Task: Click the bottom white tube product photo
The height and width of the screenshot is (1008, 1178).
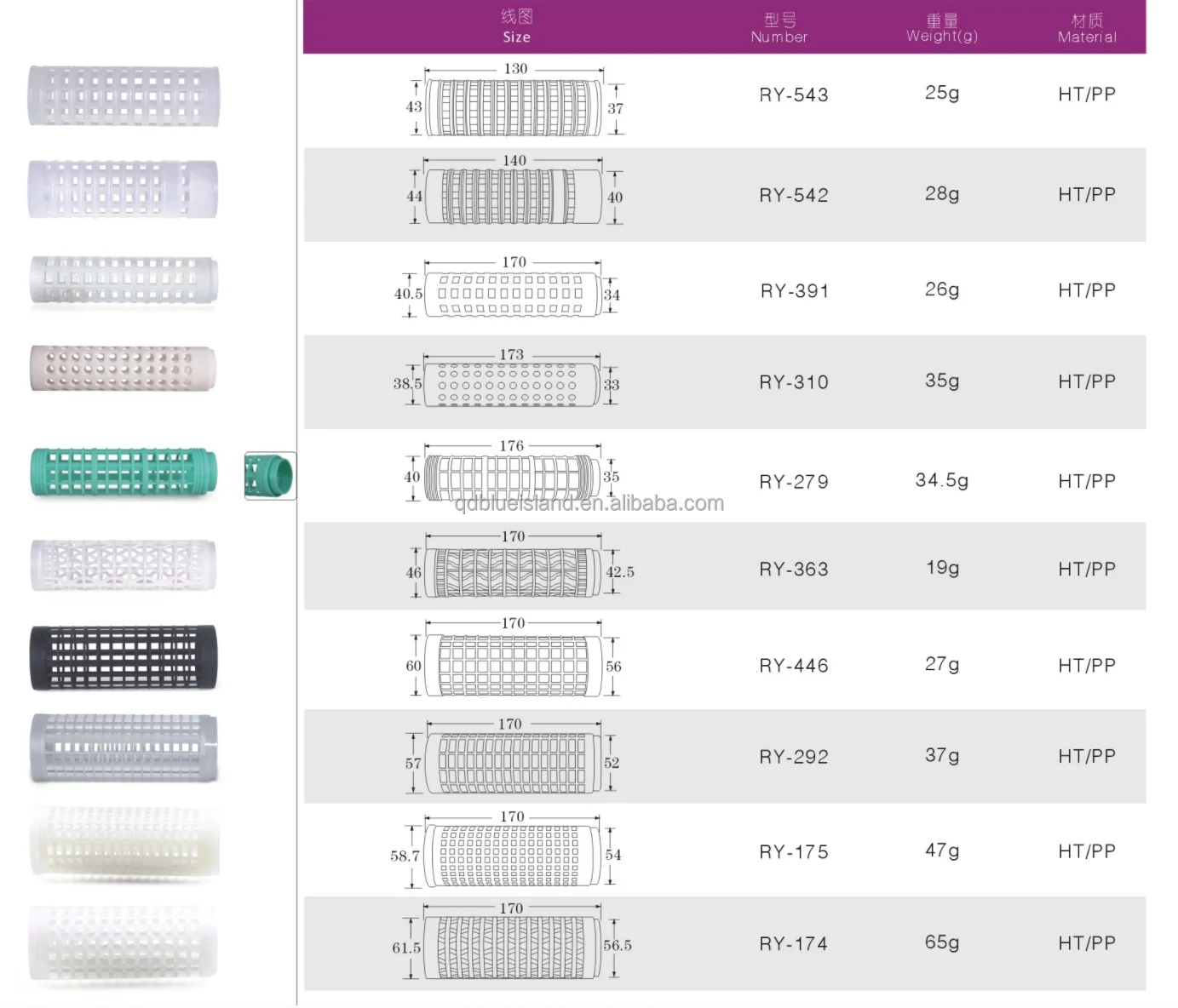Action: [124, 942]
